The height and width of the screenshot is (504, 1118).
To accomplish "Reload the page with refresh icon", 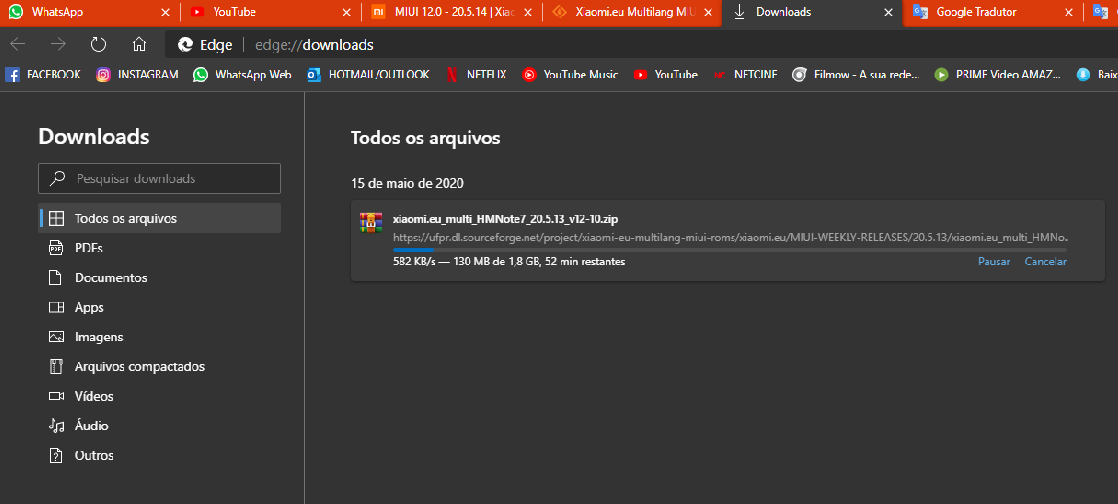I will [98, 45].
